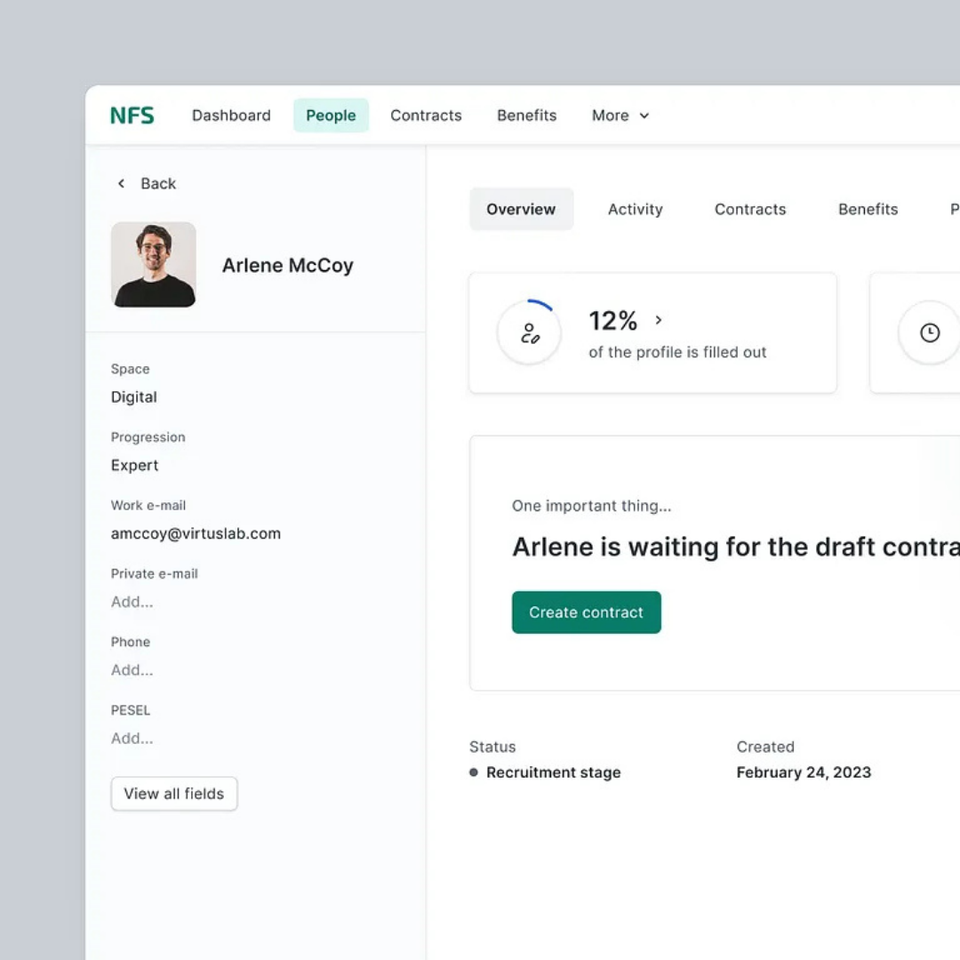Open the Contracts profile tab

coord(750,209)
